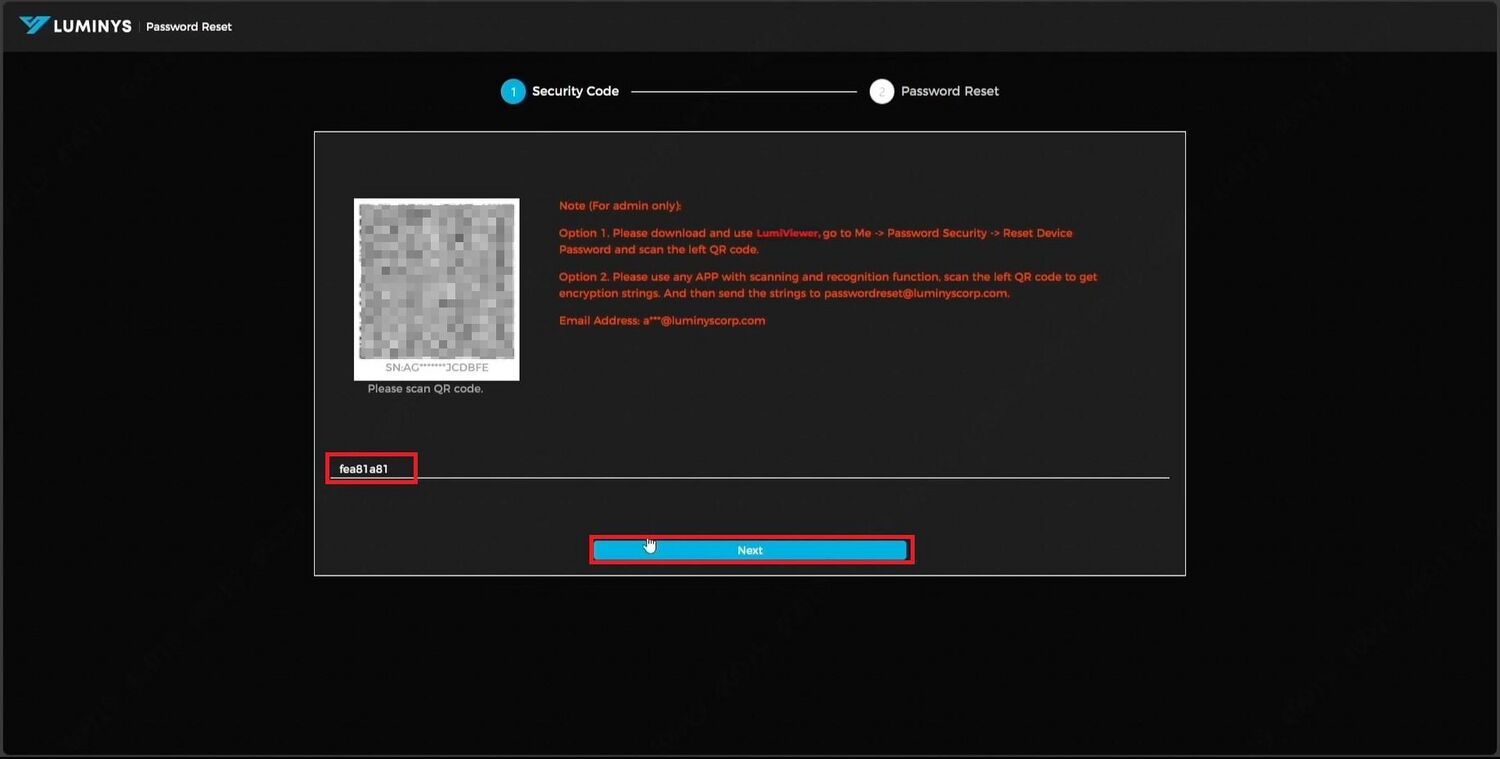
Task: Click the masked a***@luminyscorp.com email
Action: [704, 321]
